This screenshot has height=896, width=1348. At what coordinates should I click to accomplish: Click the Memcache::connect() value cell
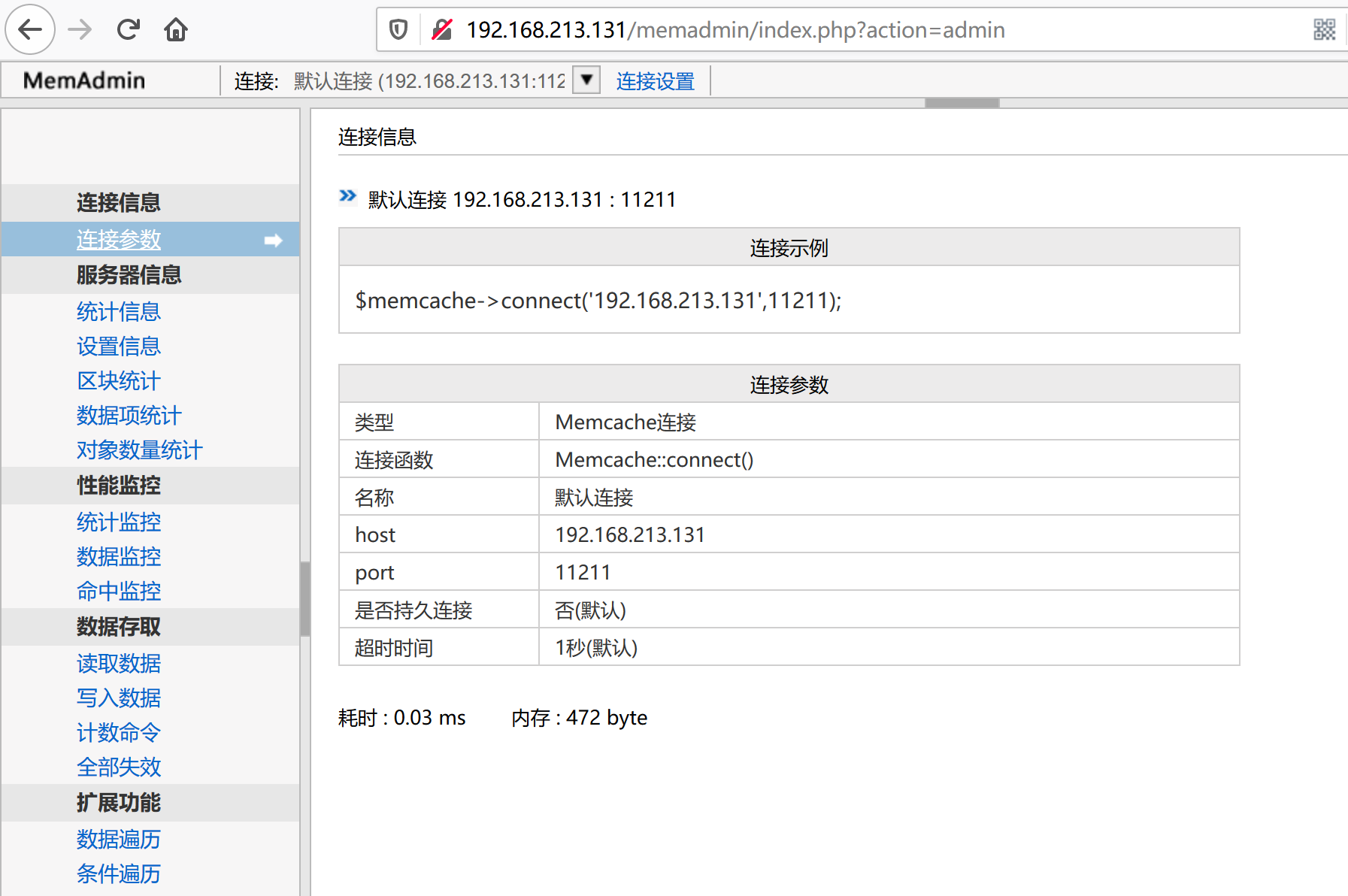point(889,459)
